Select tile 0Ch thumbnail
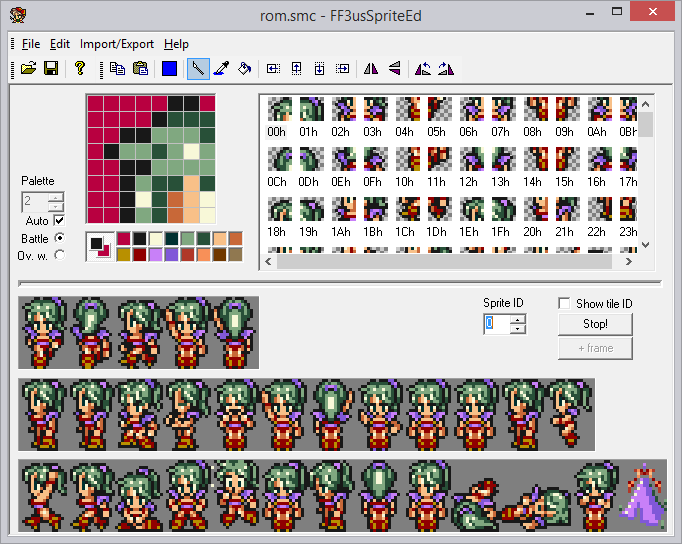This screenshot has height=544, width=682. pyautogui.click(x=280, y=159)
